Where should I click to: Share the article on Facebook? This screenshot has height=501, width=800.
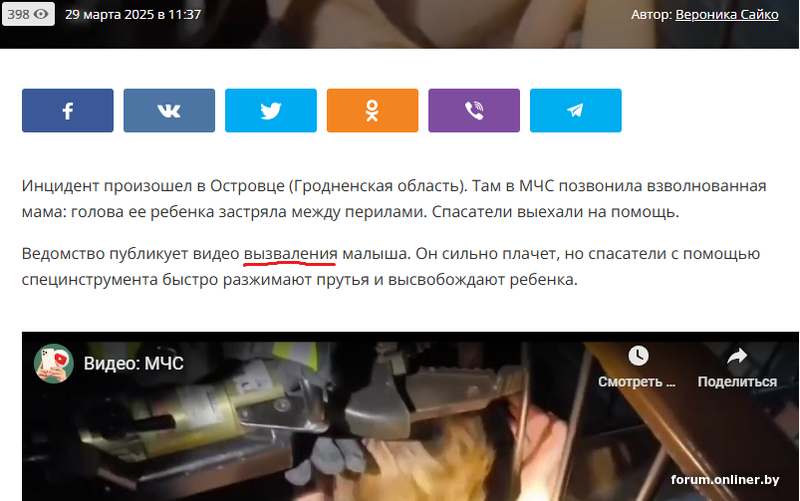tap(67, 110)
